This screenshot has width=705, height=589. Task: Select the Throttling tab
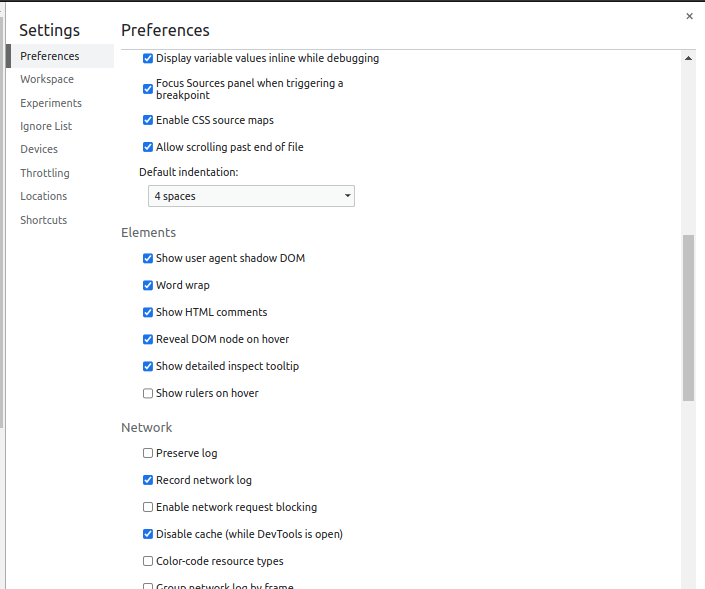tap(45, 173)
